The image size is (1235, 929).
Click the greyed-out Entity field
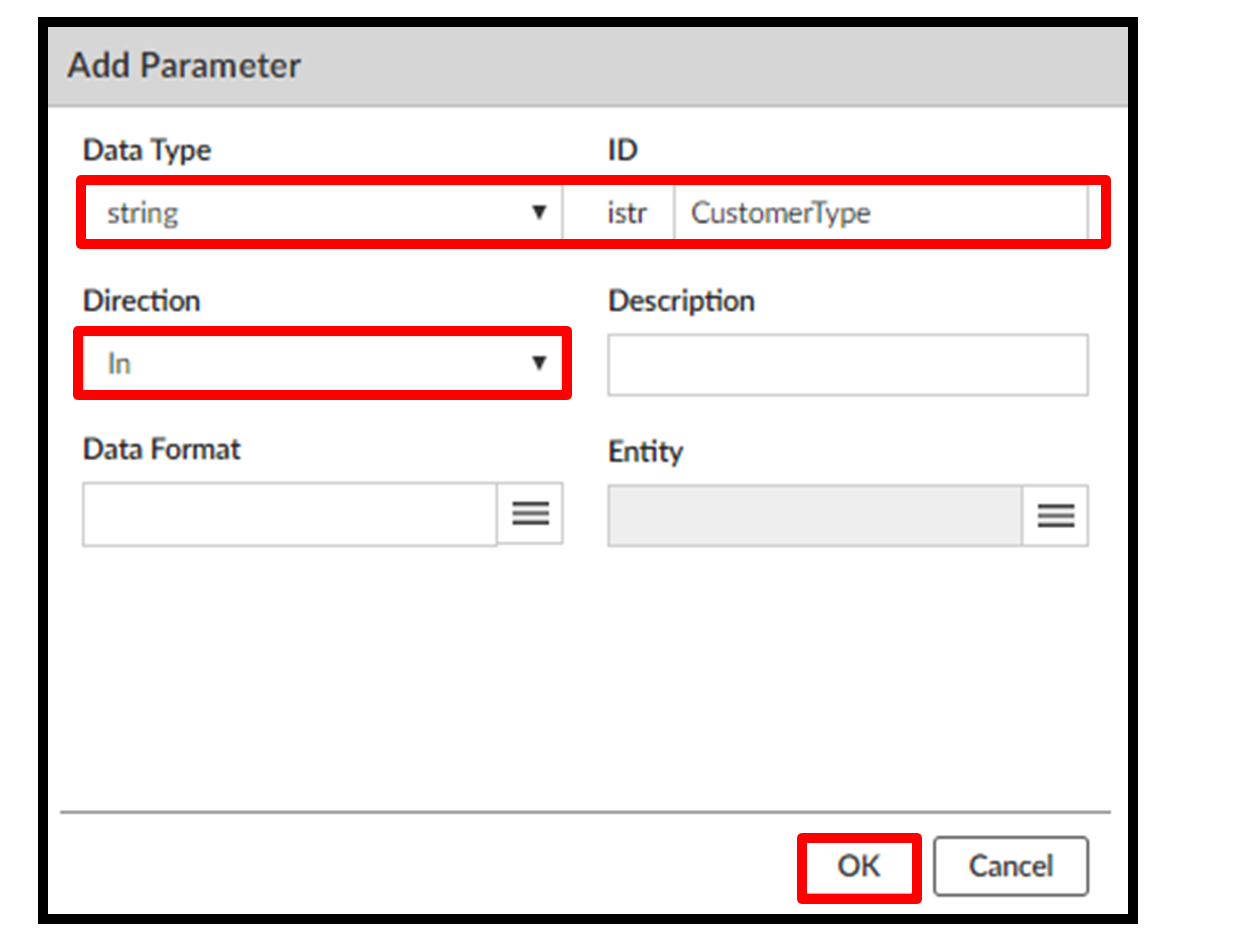(x=814, y=516)
